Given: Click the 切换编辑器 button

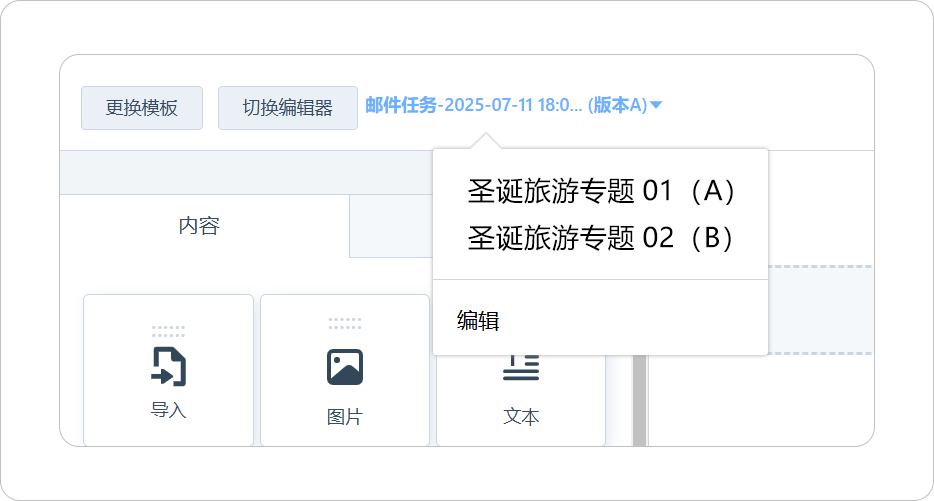Looking at the screenshot, I should tap(288, 108).
